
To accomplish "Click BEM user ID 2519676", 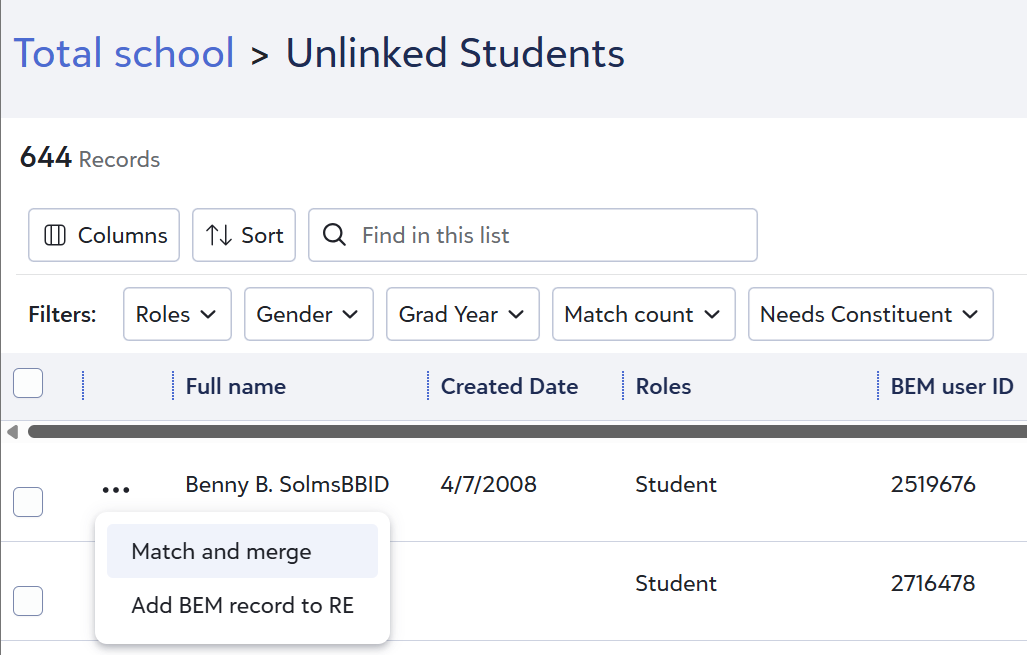I will pos(933,485).
